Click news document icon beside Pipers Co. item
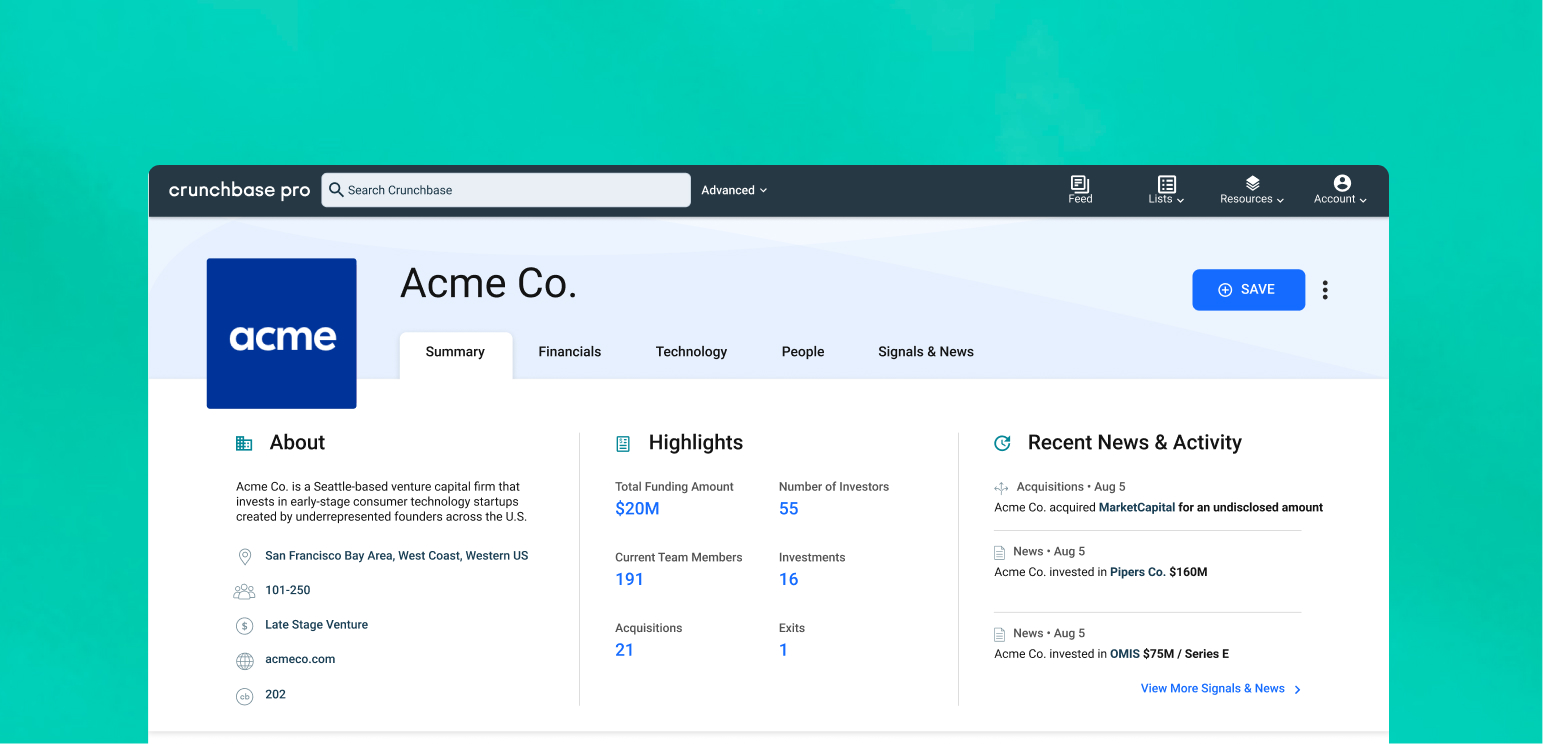 [1000, 552]
